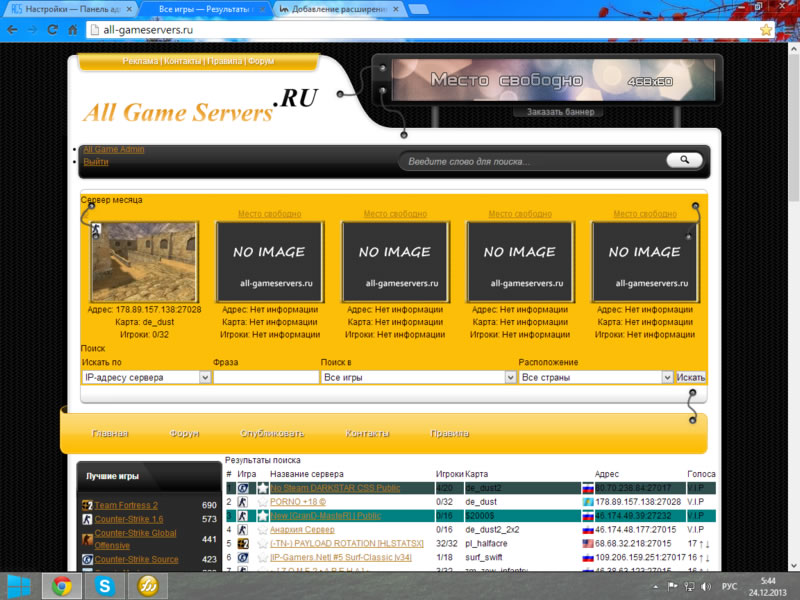Open Контакты in the yellow navigation bar
The image size is (800, 600).
pos(367,433)
